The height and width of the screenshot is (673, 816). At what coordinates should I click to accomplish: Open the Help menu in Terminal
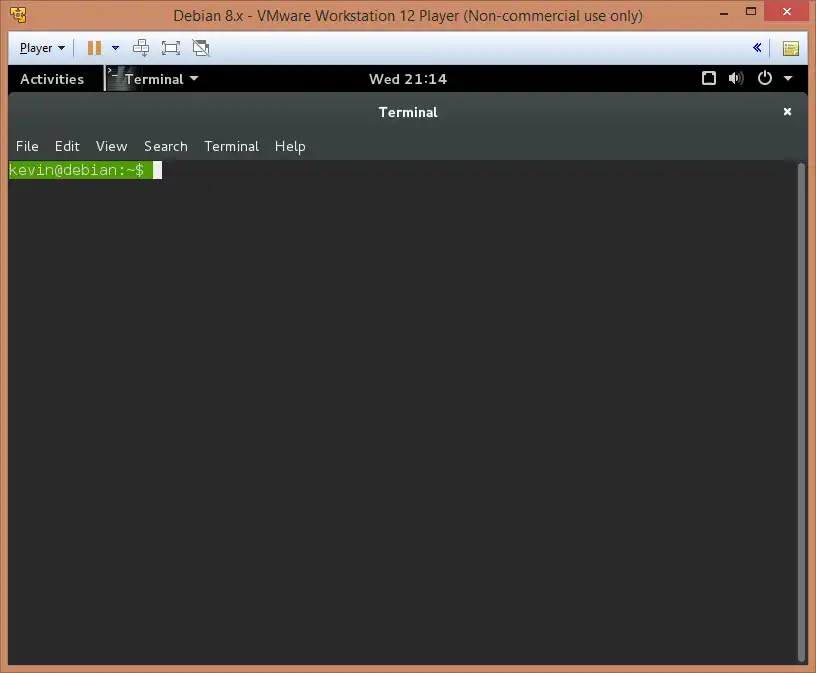(x=290, y=147)
